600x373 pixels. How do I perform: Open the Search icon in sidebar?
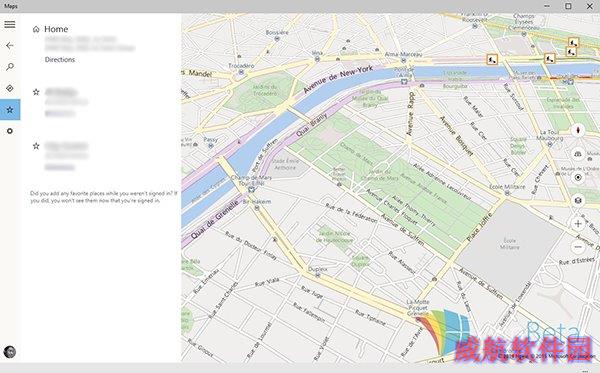pos(10,67)
